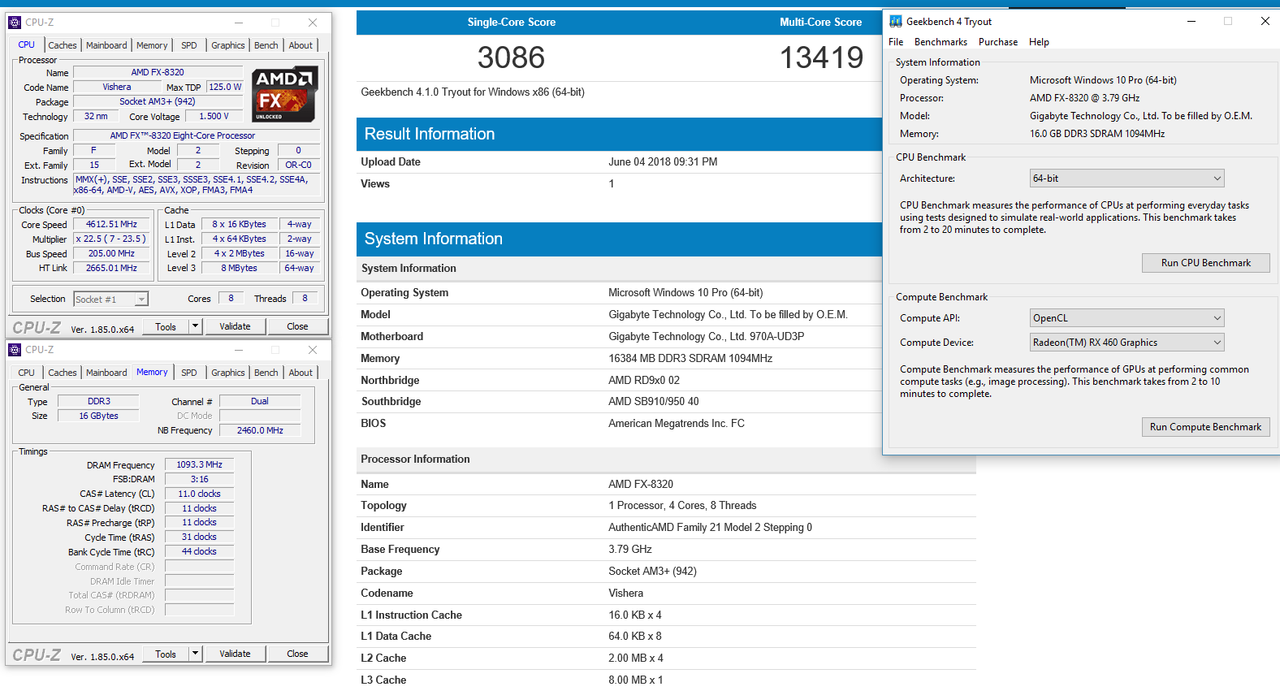This screenshot has height=690, width=1280.
Task: Click the CAS# Latency 11.0 clocks field
Action: point(199,494)
